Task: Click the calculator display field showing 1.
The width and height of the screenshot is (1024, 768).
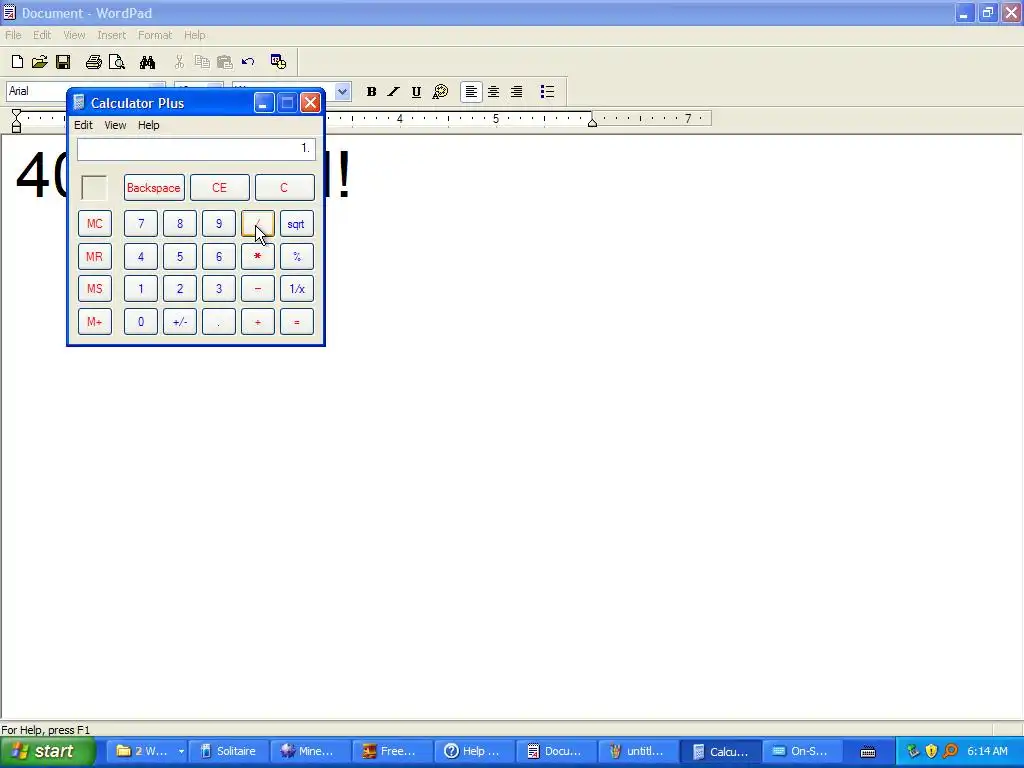Action: tap(196, 149)
